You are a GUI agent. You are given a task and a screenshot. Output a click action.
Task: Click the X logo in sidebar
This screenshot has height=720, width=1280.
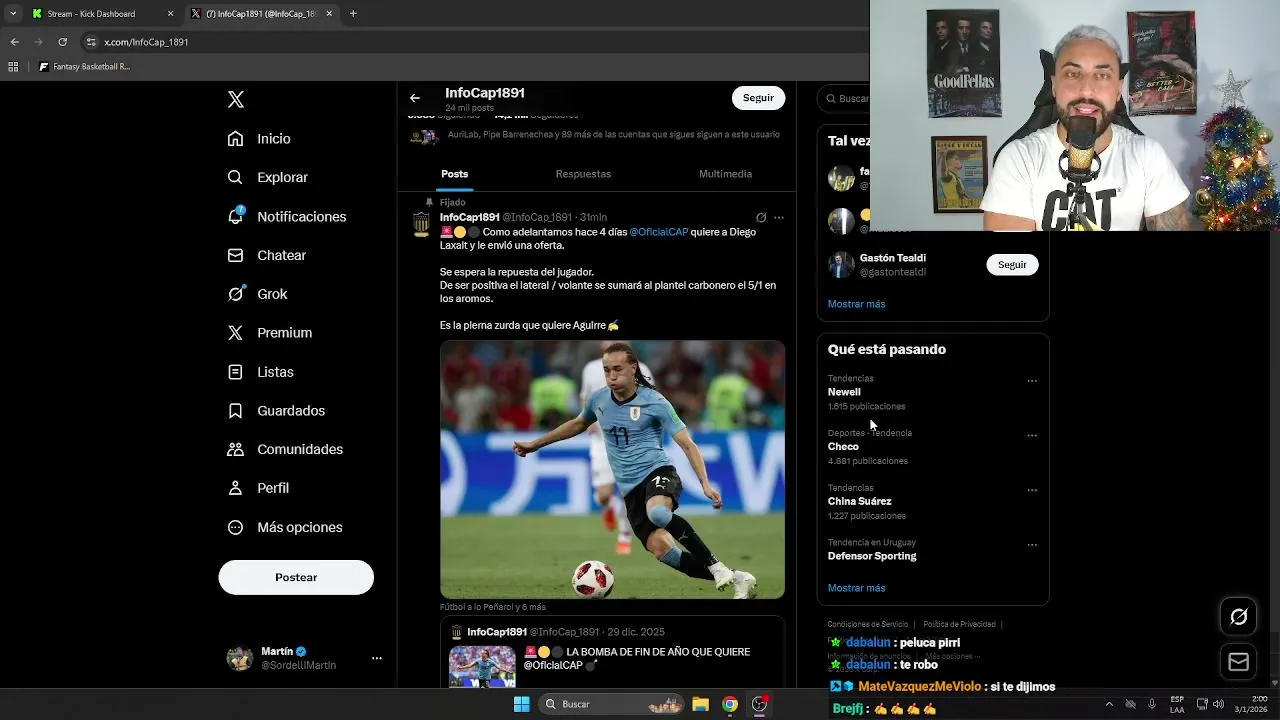(236, 99)
